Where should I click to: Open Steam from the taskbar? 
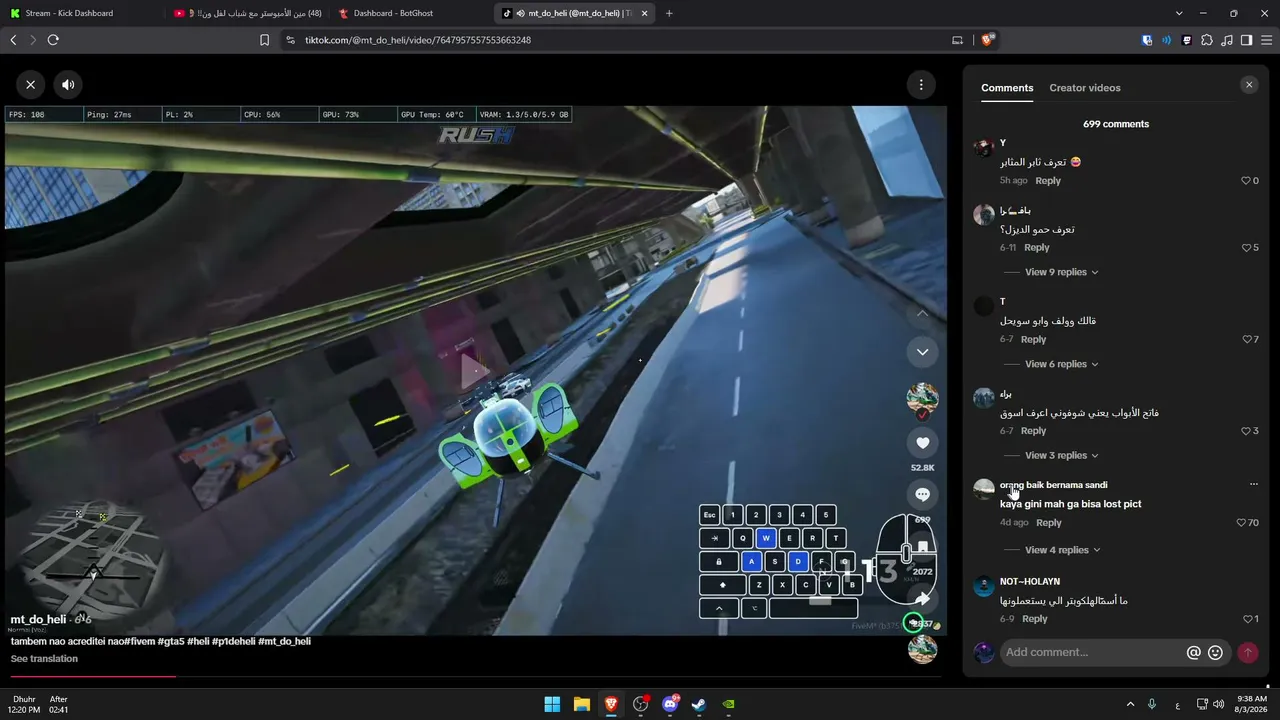(699, 704)
